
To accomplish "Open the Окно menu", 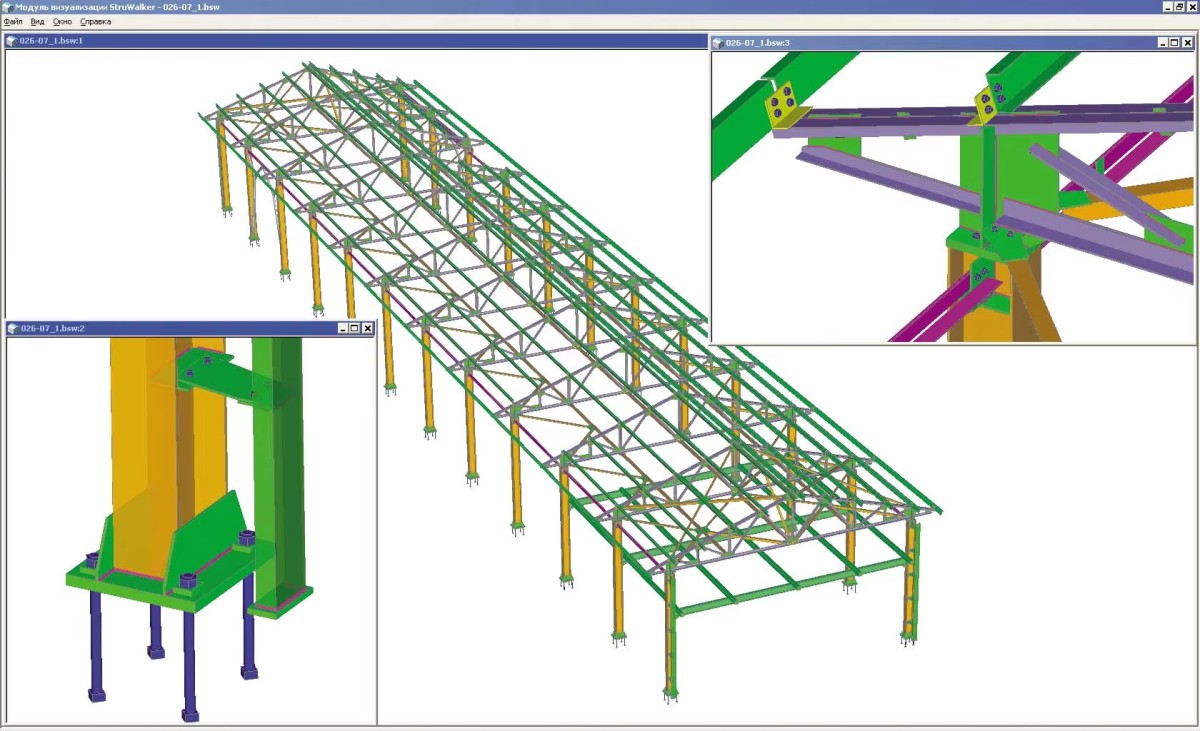I will (x=62, y=20).
